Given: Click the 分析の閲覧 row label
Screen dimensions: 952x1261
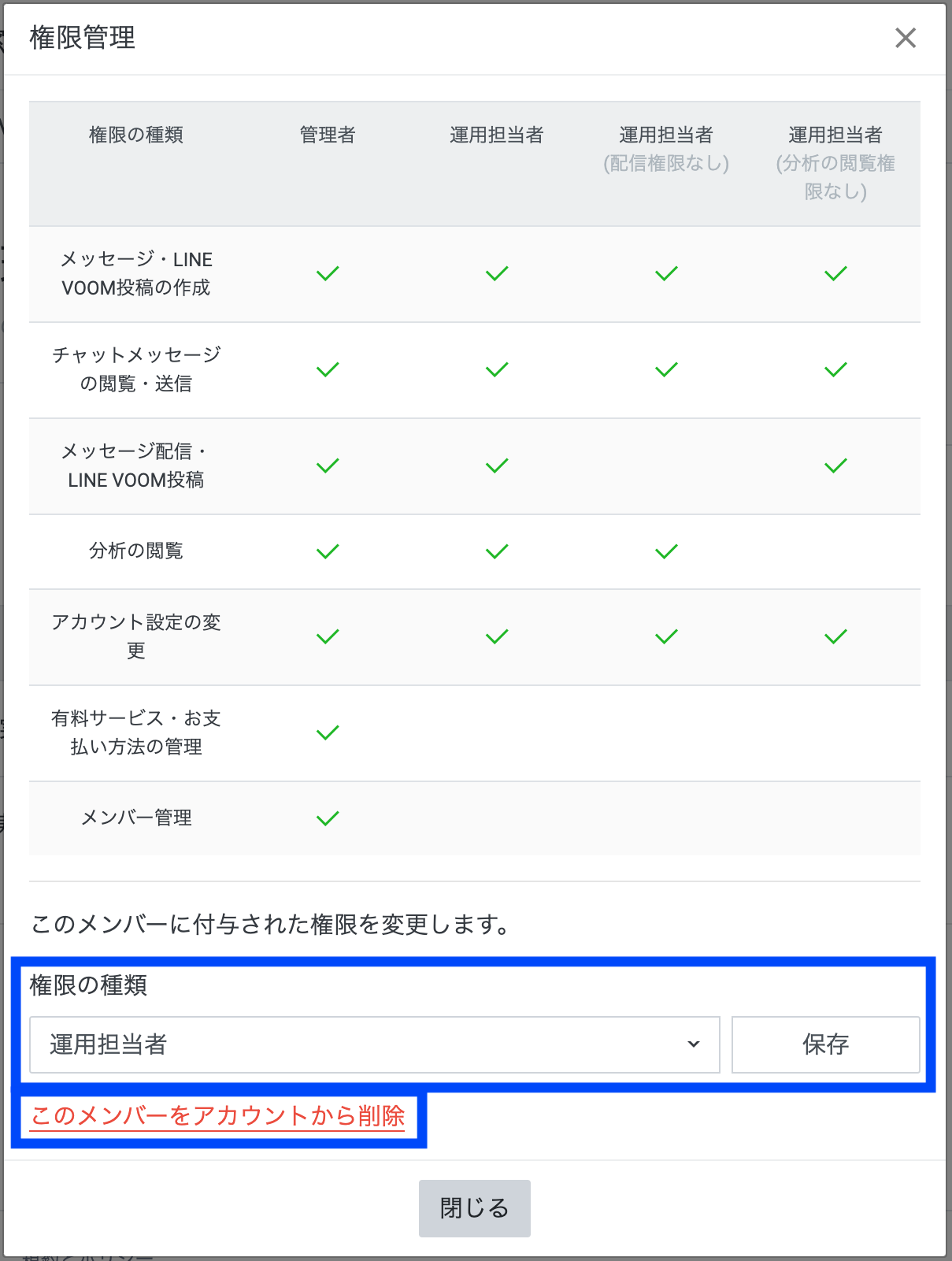Looking at the screenshot, I should (136, 551).
